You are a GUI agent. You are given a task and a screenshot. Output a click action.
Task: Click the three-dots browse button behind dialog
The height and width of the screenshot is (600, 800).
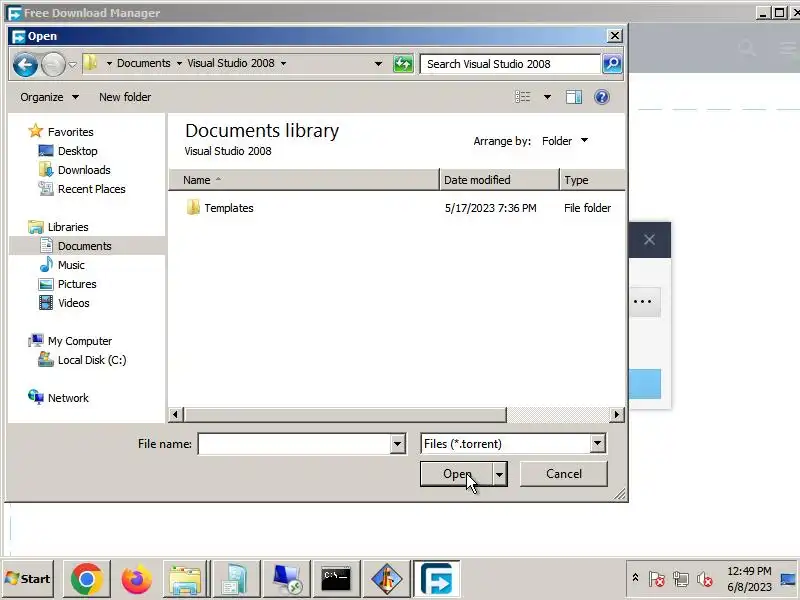(643, 302)
